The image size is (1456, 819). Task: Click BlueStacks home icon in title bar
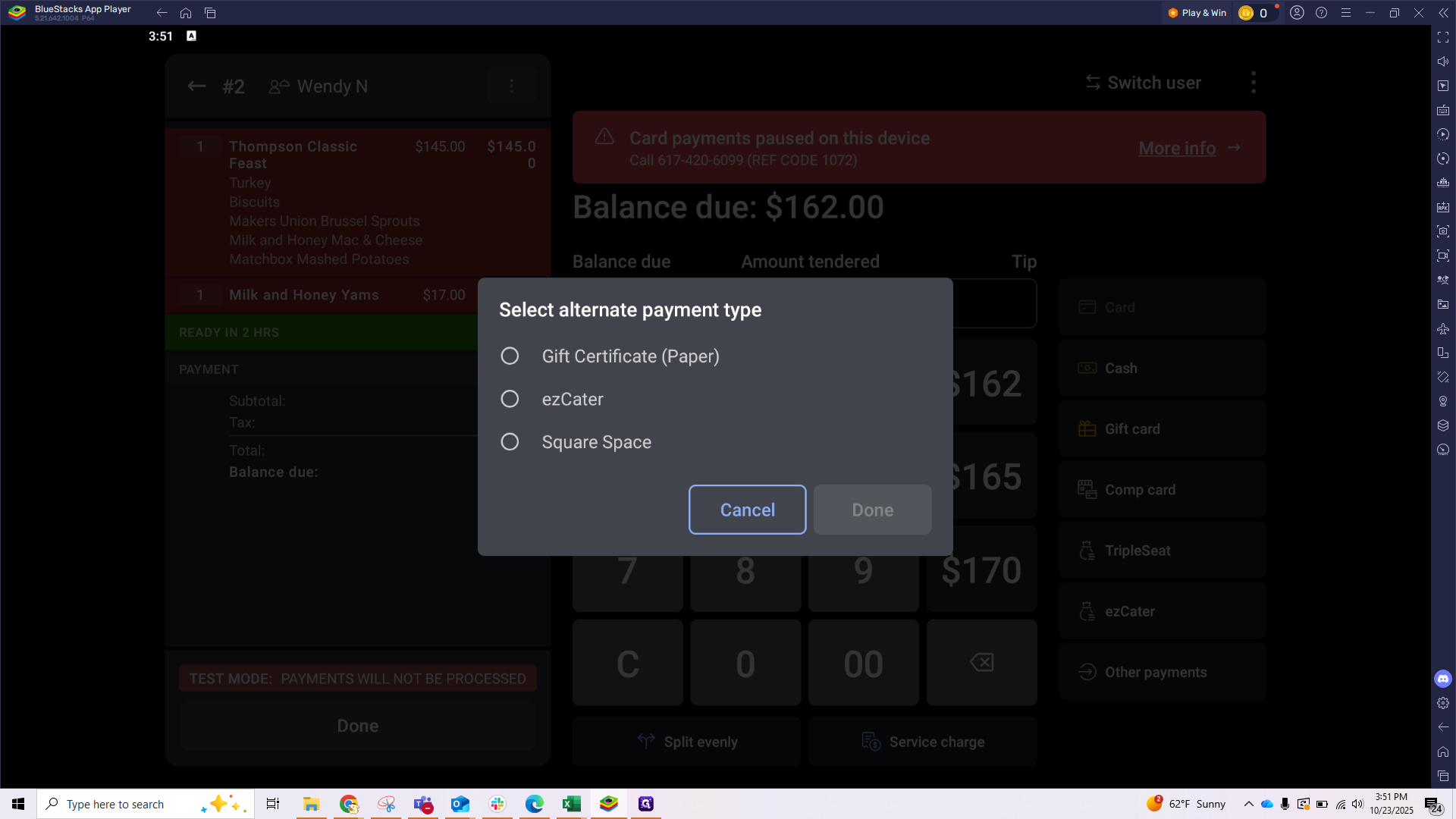point(186,13)
